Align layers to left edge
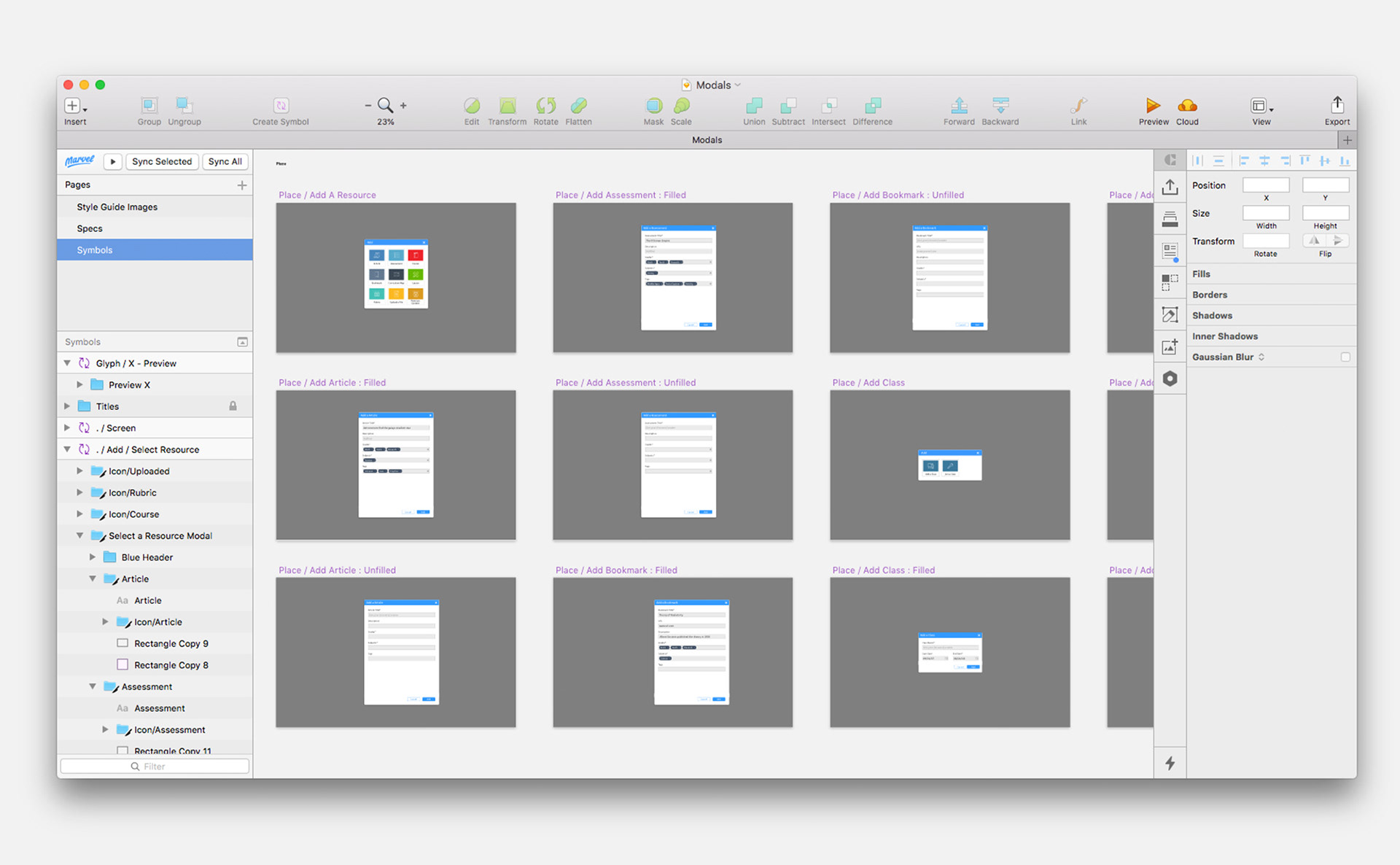 1244,160
